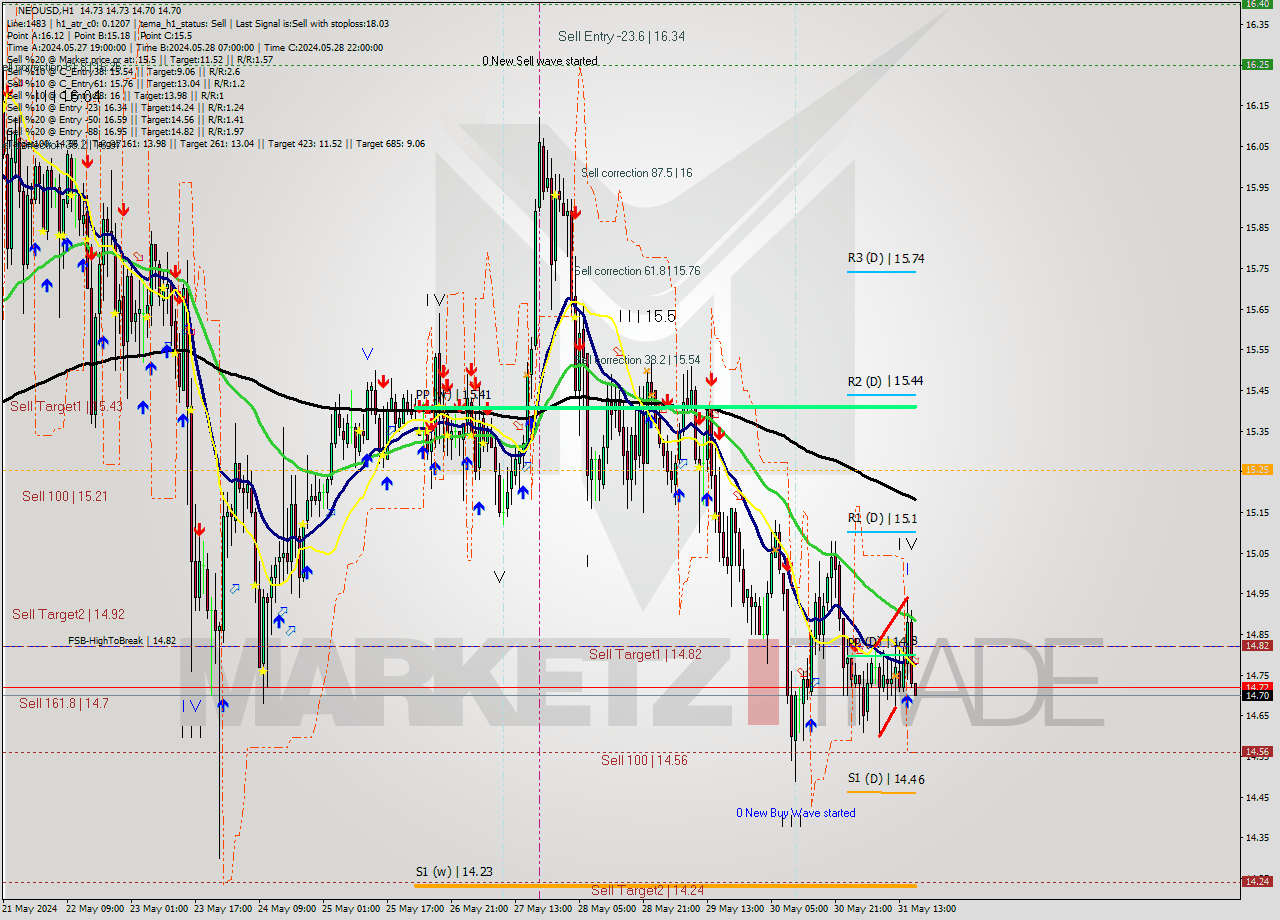This screenshot has width=1280, height=920.
Task: Click the '22 May 09:00' time label
Action: pyautogui.click(x=95, y=908)
